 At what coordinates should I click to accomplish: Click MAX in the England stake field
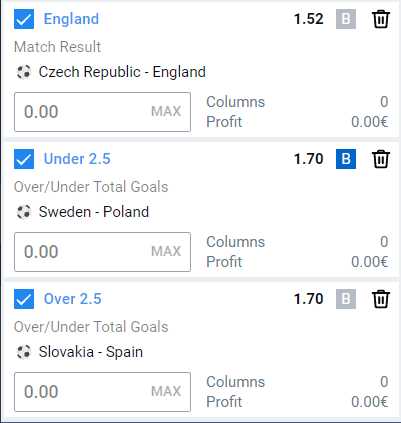166,111
